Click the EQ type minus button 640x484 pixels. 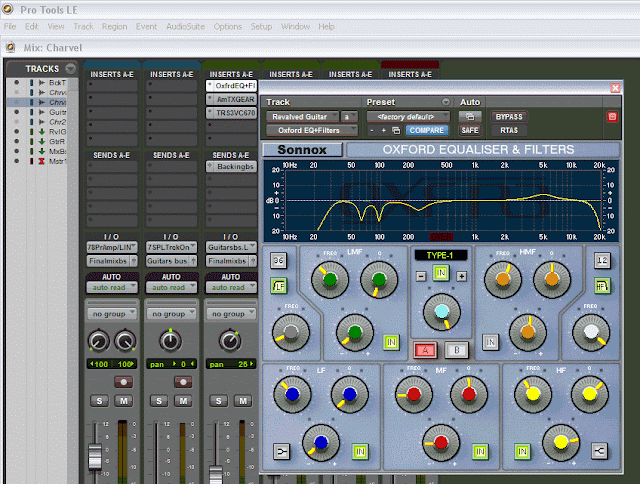[x=421, y=276]
